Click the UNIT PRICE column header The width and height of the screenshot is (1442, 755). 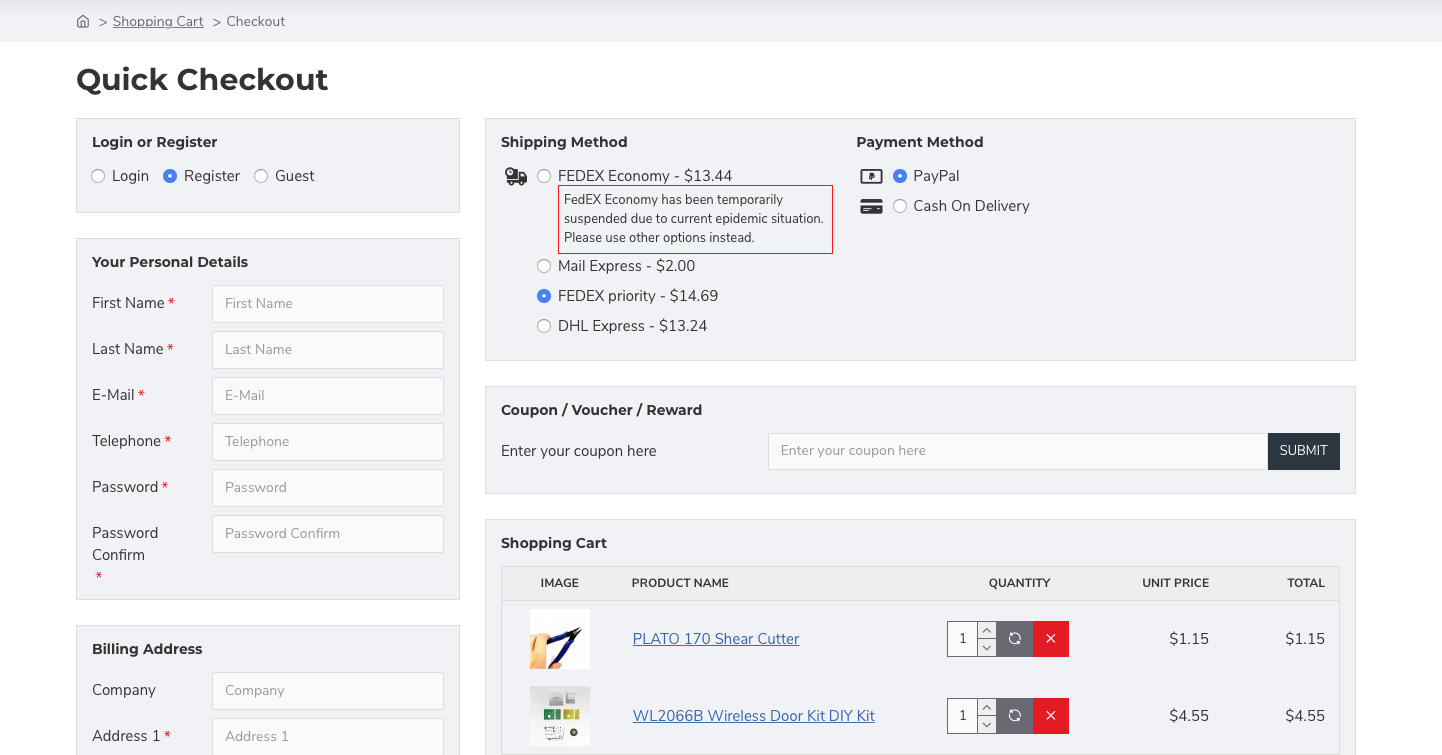point(1176,583)
